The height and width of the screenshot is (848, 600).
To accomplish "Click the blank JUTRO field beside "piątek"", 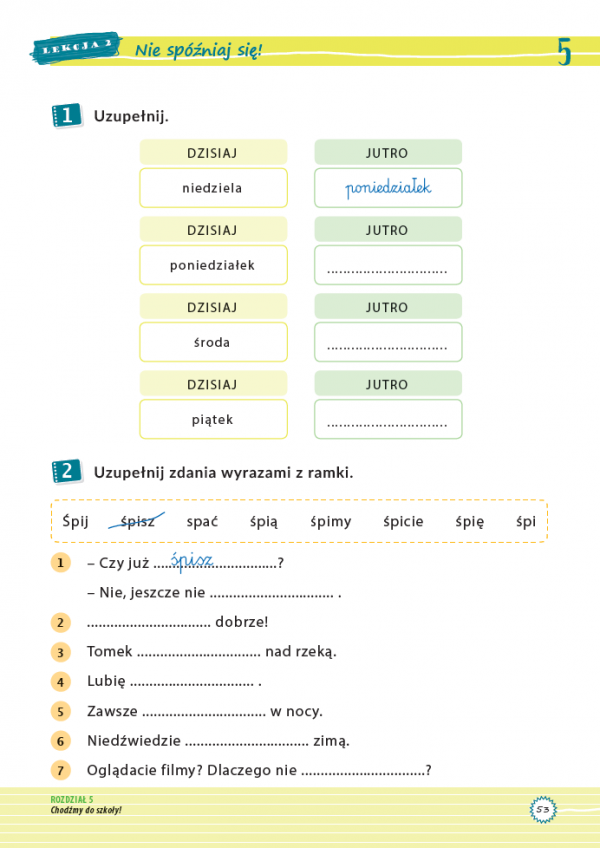I will pyautogui.click(x=388, y=420).
